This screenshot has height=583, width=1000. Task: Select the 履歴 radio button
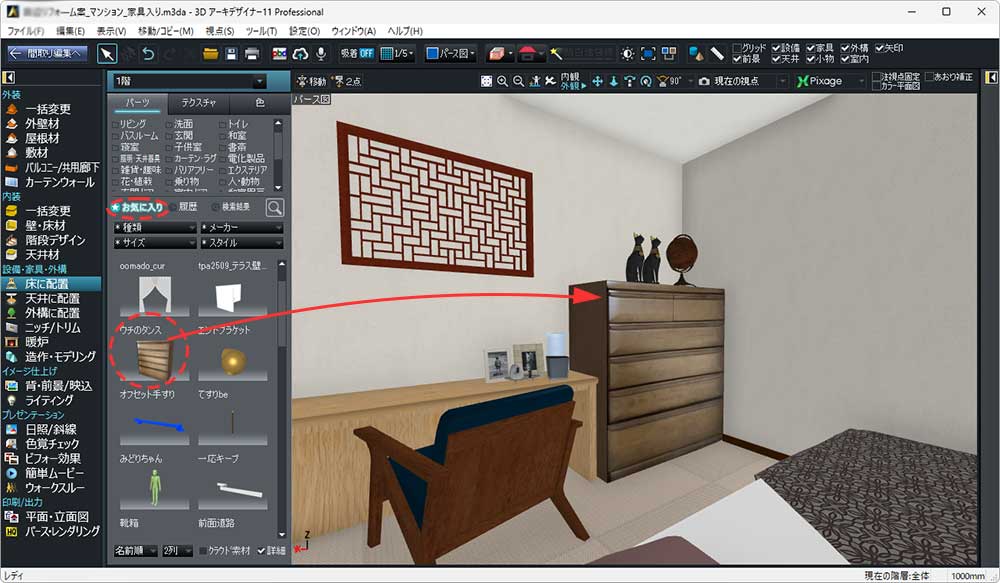pos(174,207)
